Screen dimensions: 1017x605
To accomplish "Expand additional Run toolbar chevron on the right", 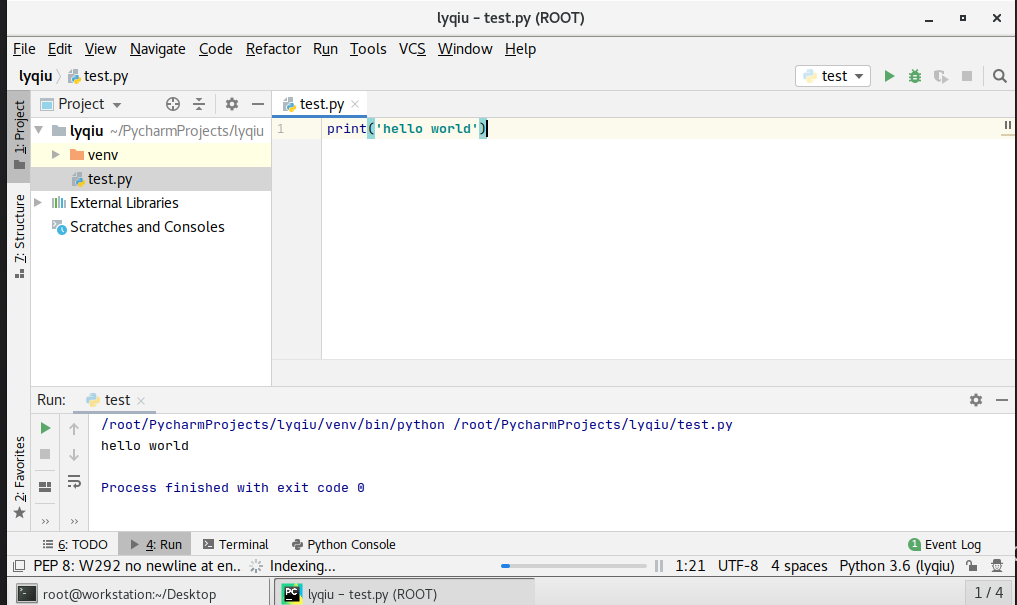I will [x=74, y=521].
